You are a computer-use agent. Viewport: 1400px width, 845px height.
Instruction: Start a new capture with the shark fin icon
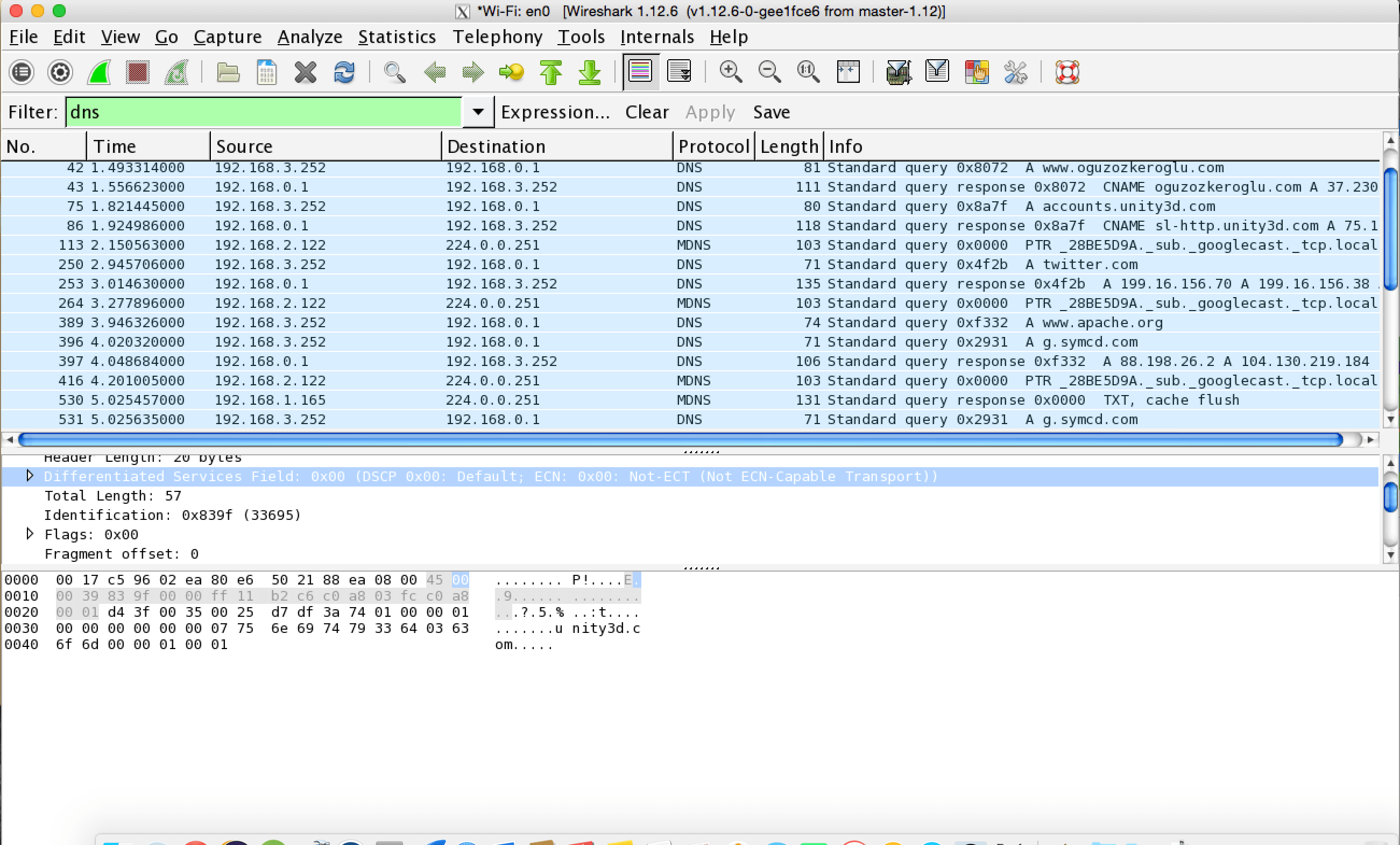[99, 73]
